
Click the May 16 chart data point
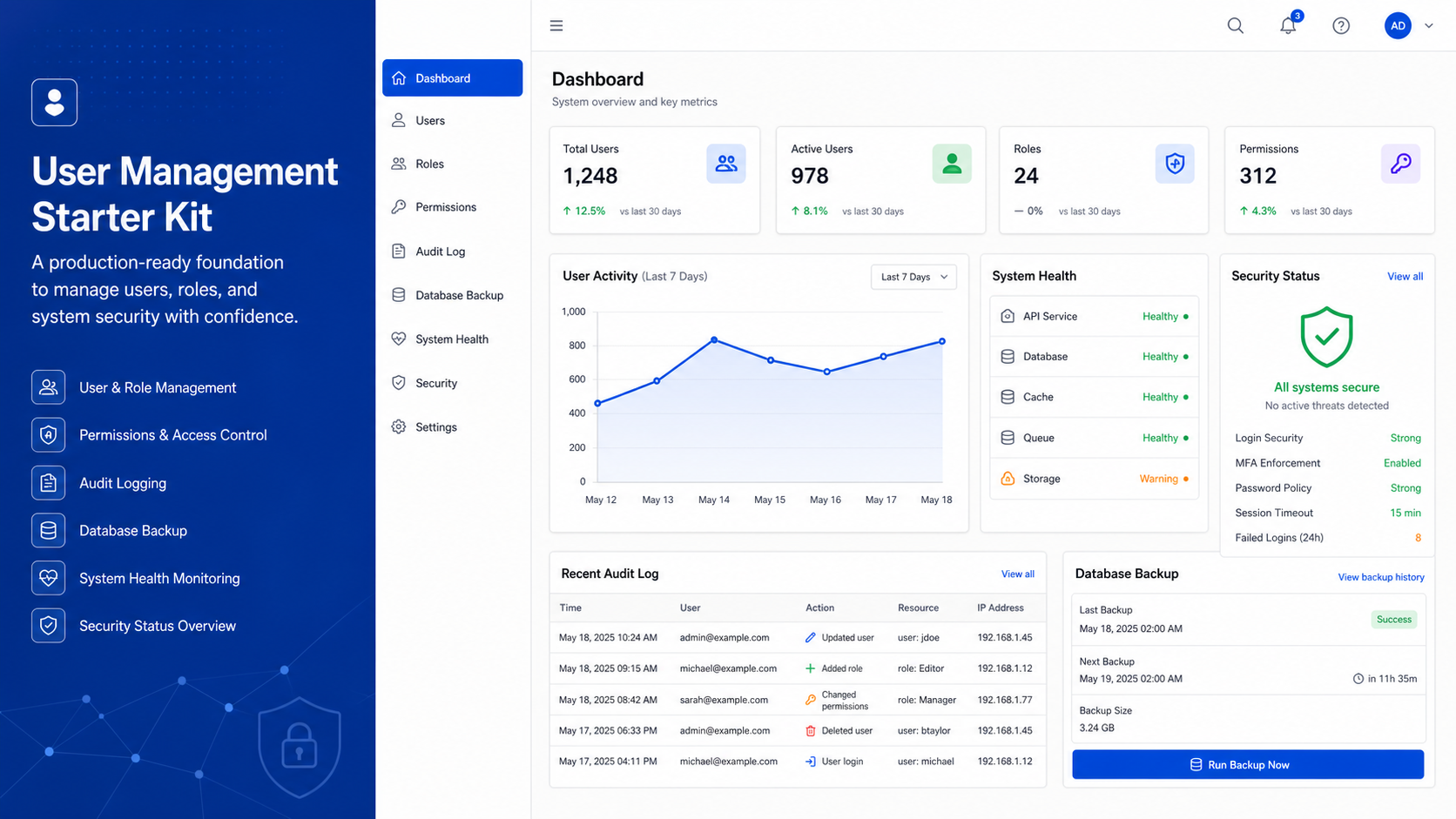click(x=826, y=372)
